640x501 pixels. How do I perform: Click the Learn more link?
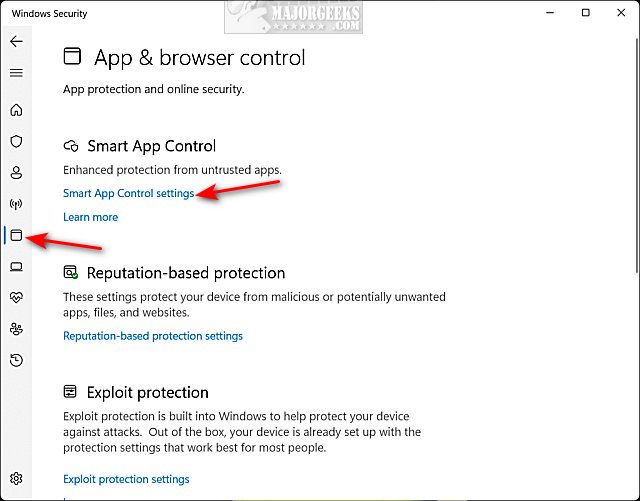[x=90, y=217]
